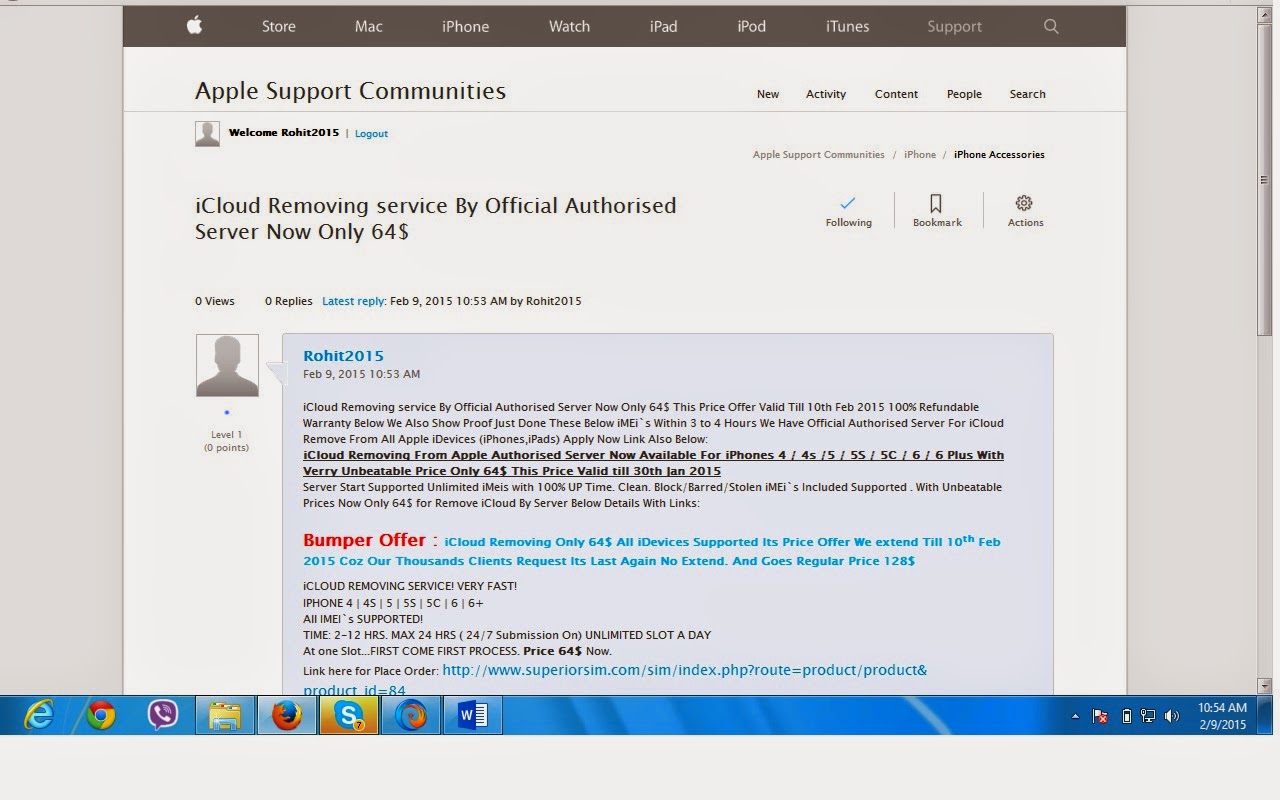Click the page scrollbar down arrow
The width and height of the screenshot is (1280, 800).
[x=1264, y=685]
